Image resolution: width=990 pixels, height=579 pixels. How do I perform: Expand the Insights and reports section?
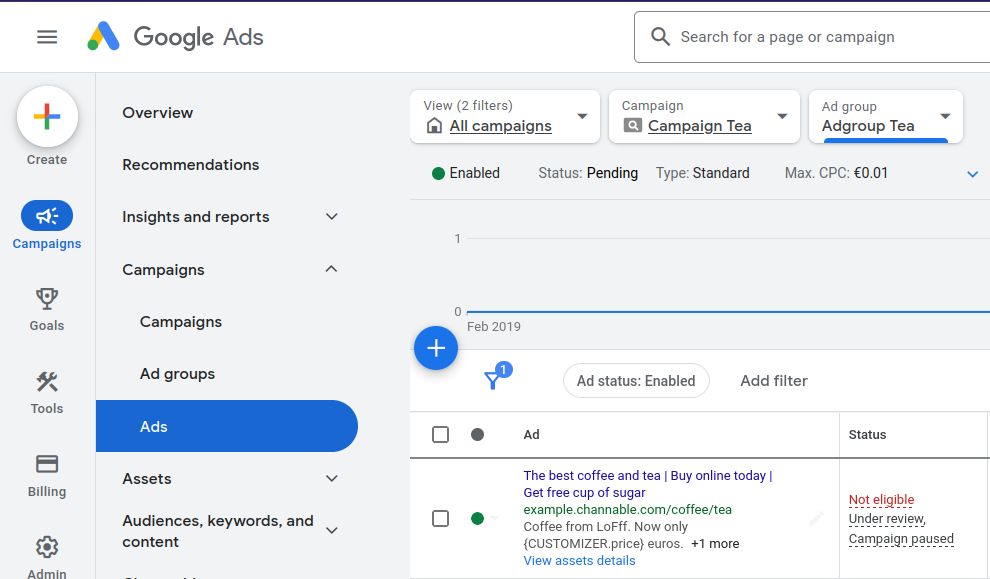[x=231, y=217]
